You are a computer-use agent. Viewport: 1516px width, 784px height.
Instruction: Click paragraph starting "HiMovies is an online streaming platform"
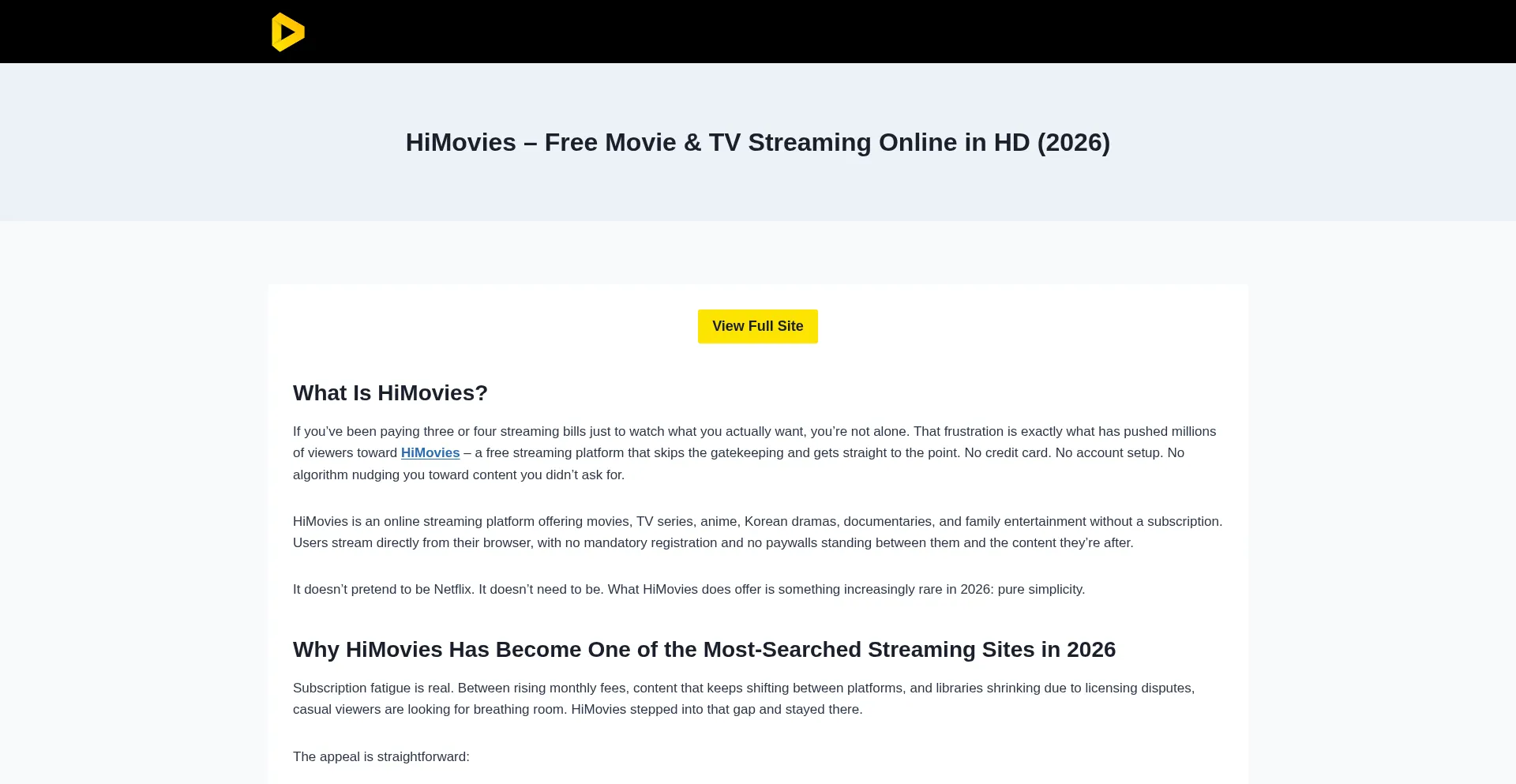click(x=757, y=532)
